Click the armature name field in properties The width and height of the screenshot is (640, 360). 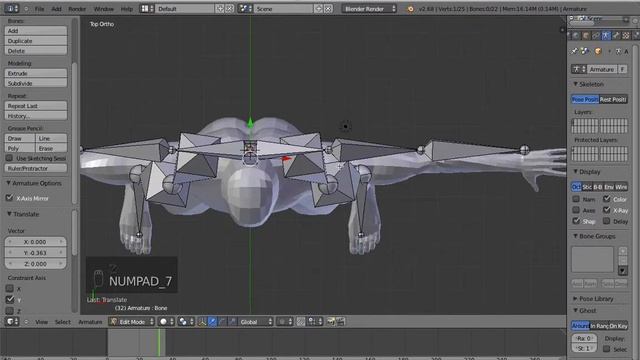[602, 69]
